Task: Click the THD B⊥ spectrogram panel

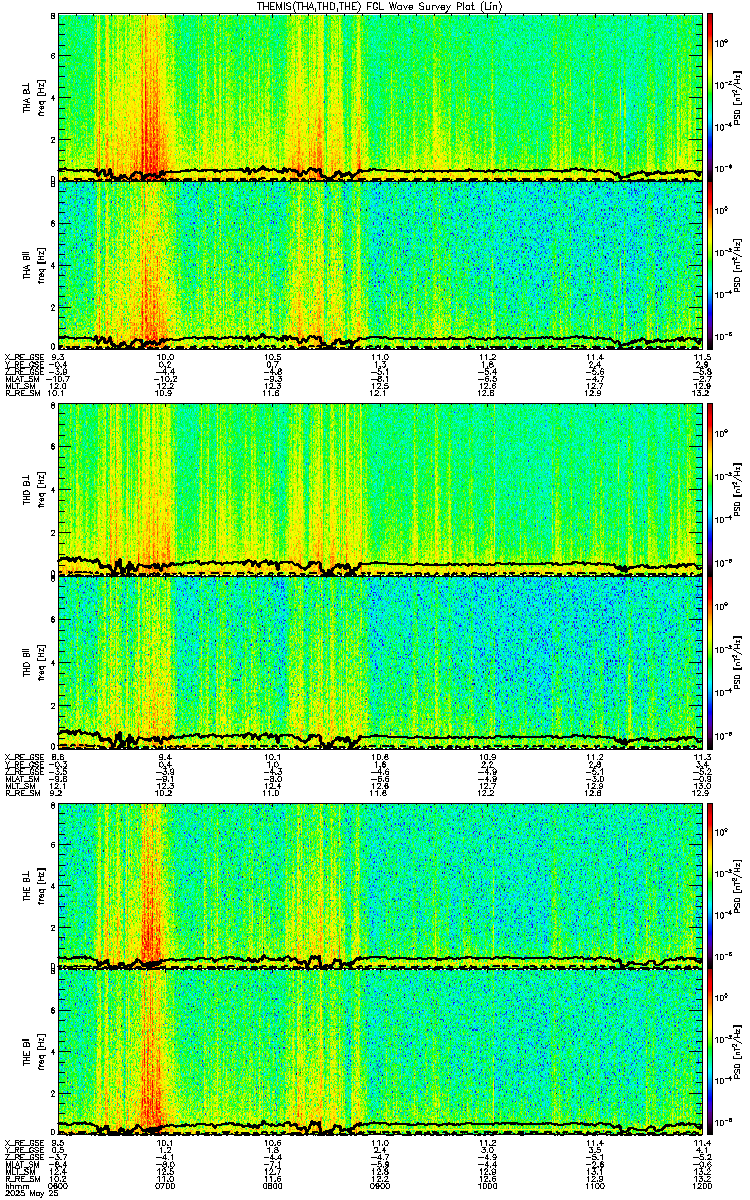Action: pos(381,490)
